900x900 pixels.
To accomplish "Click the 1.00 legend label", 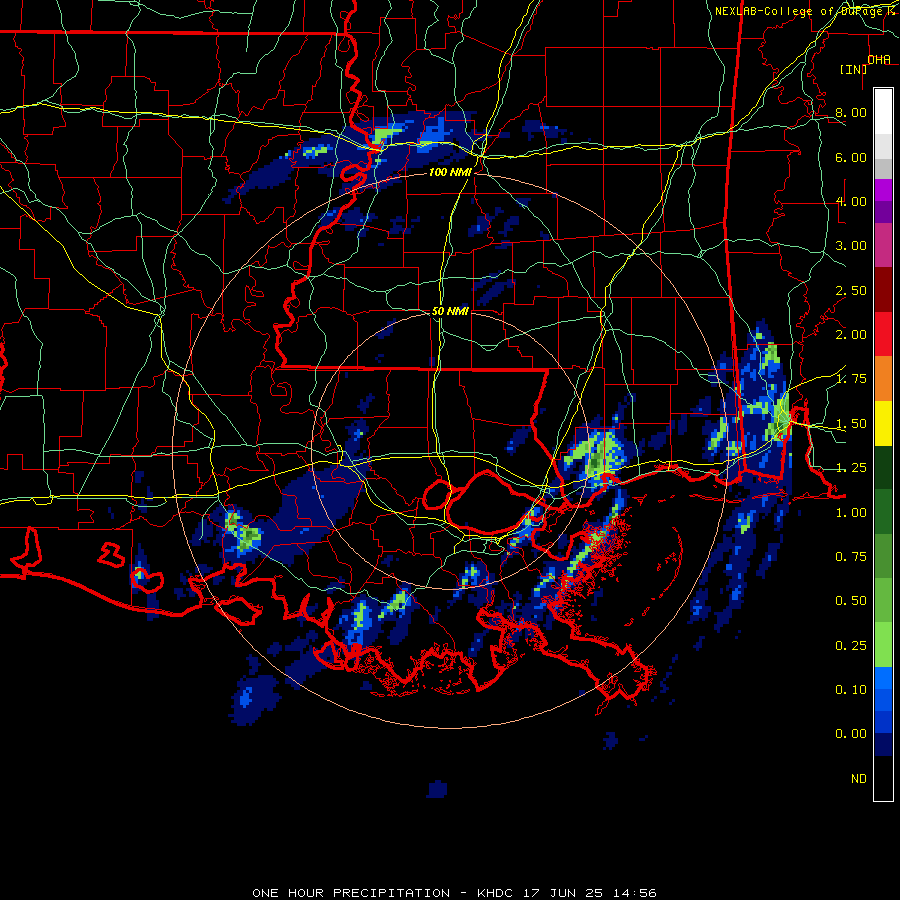I will tap(851, 513).
